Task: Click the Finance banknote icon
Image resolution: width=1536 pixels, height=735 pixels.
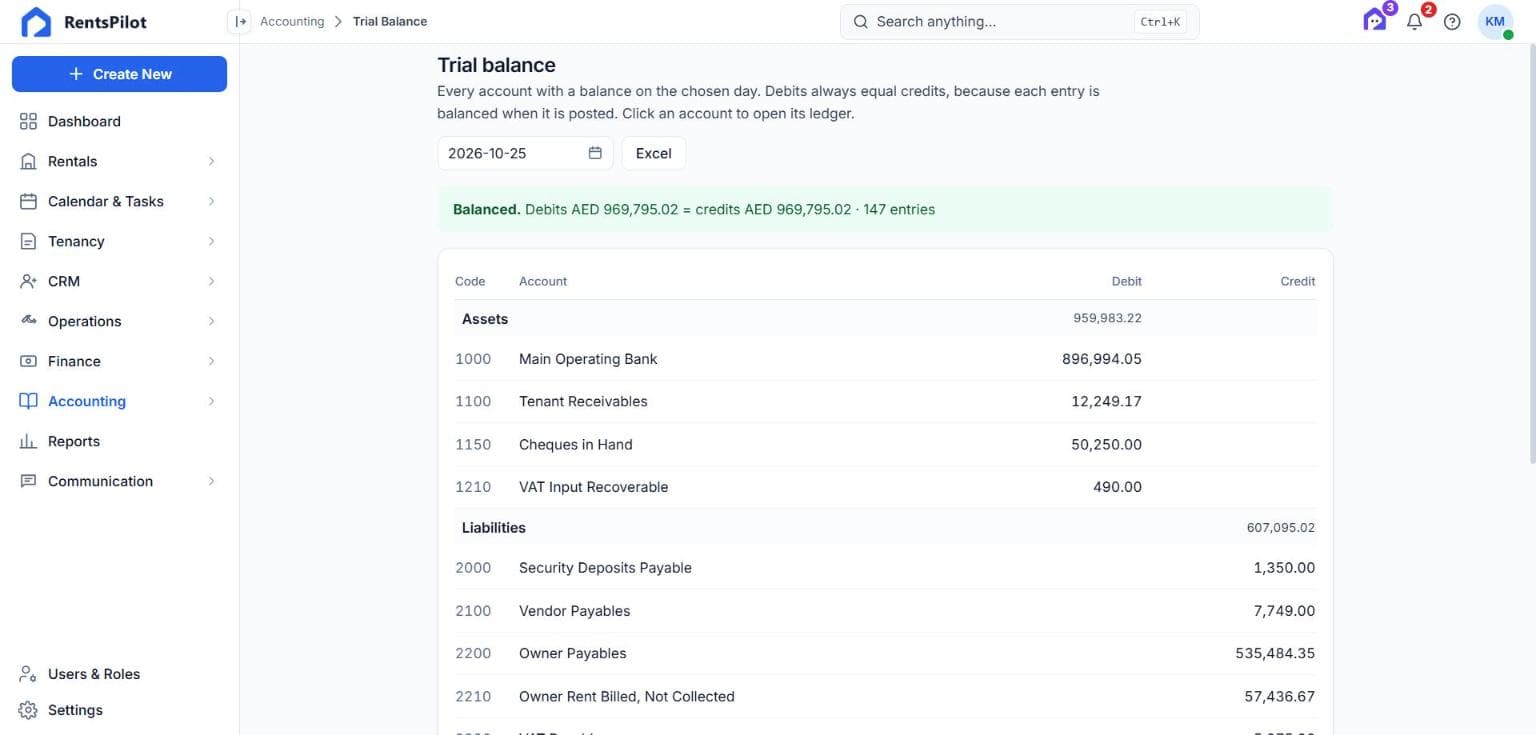Action: [28, 361]
